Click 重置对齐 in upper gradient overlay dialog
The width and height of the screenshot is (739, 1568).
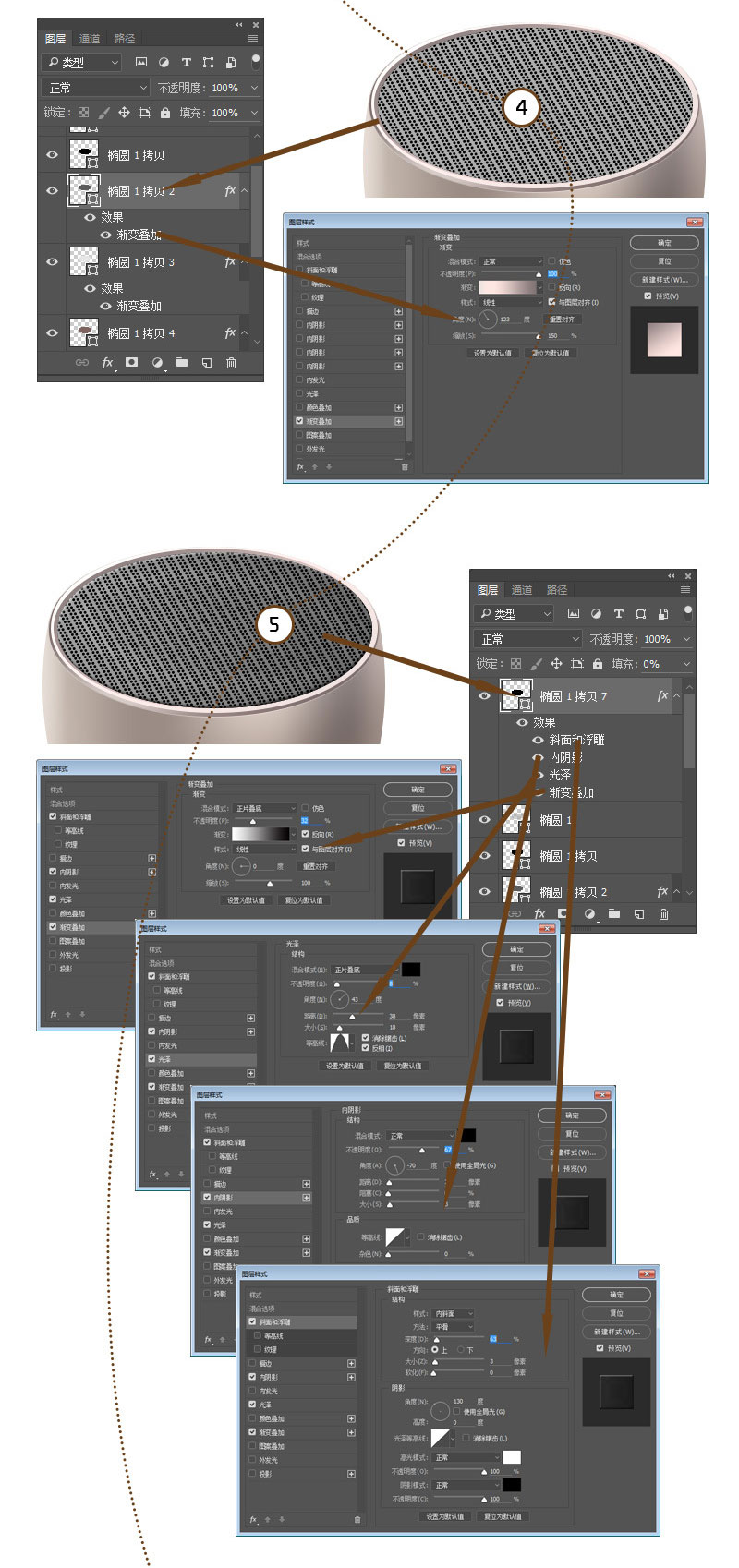pyautogui.click(x=562, y=319)
